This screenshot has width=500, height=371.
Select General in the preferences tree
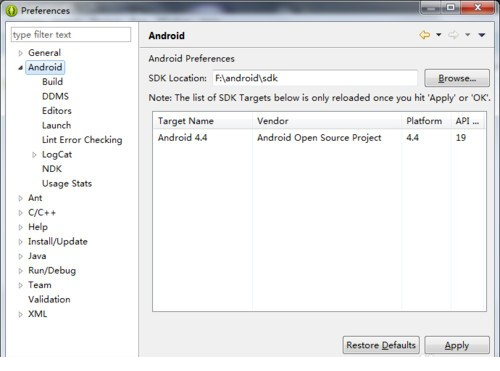[44, 53]
